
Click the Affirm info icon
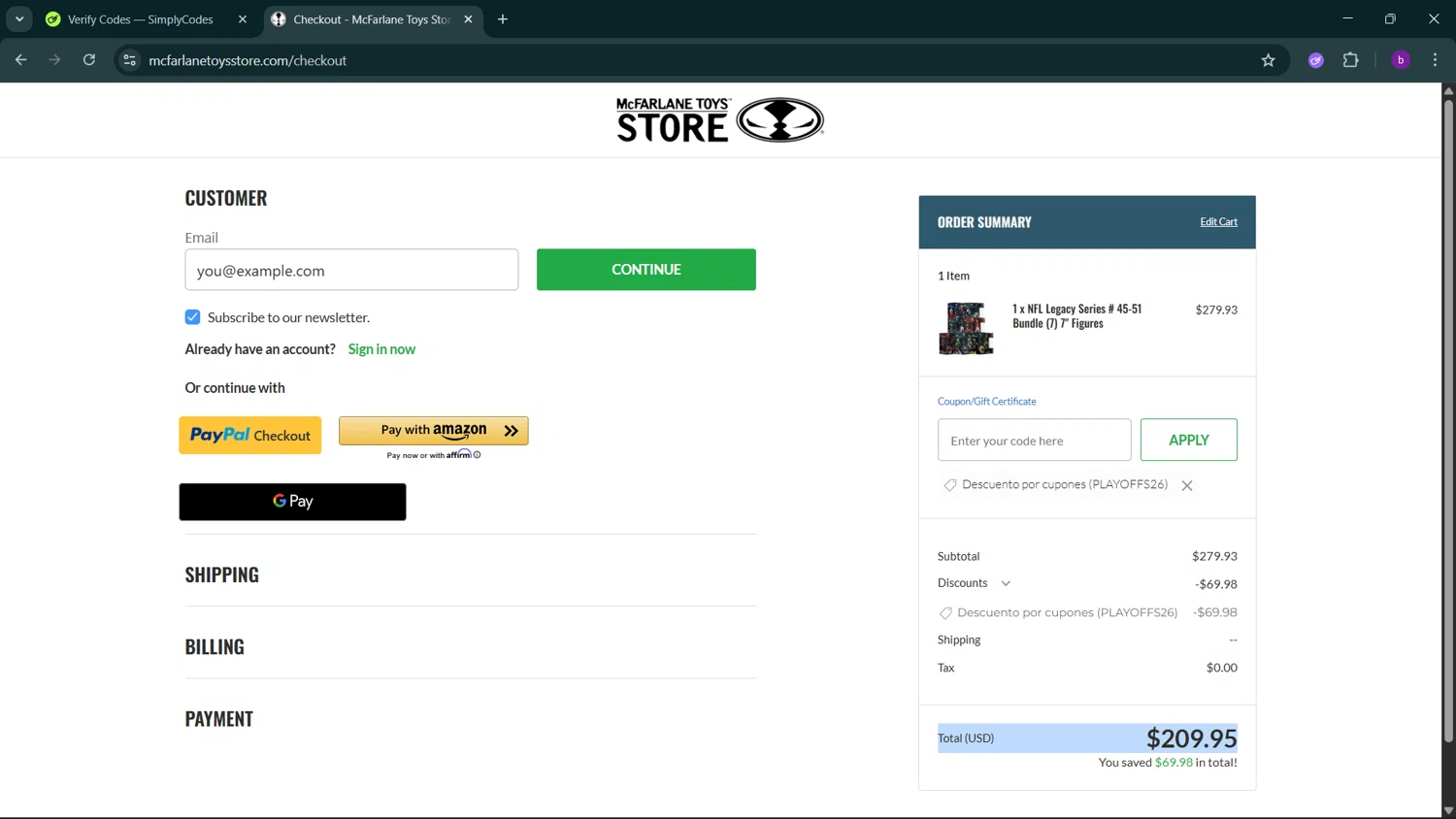pos(477,455)
